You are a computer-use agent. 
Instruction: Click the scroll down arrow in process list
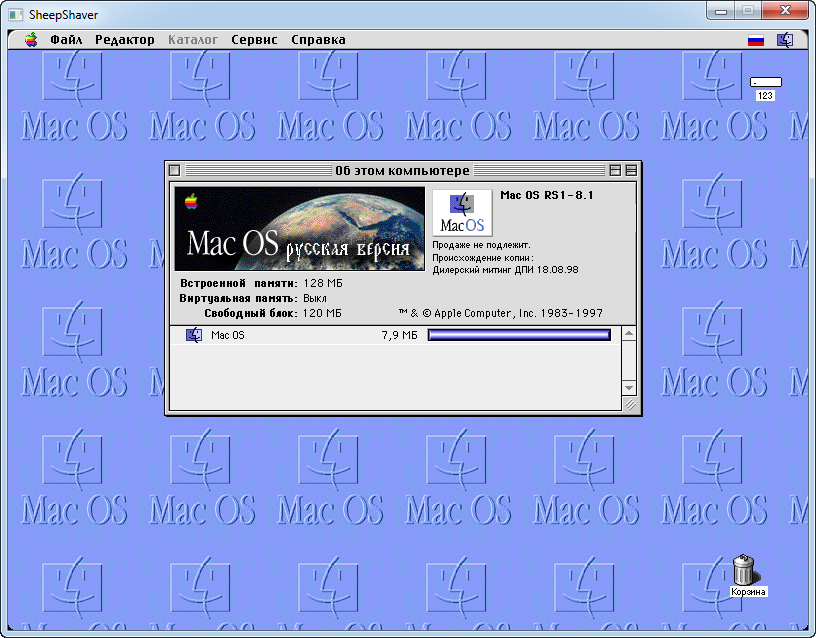[629, 388]
